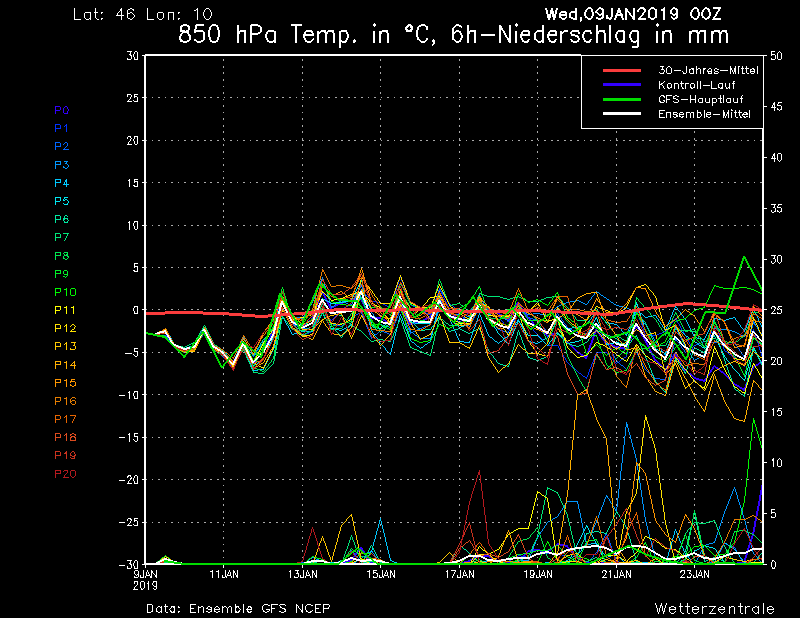Pick the P3 ensemble label
This screenshot has height=618, width=800.
coord(62,165)
